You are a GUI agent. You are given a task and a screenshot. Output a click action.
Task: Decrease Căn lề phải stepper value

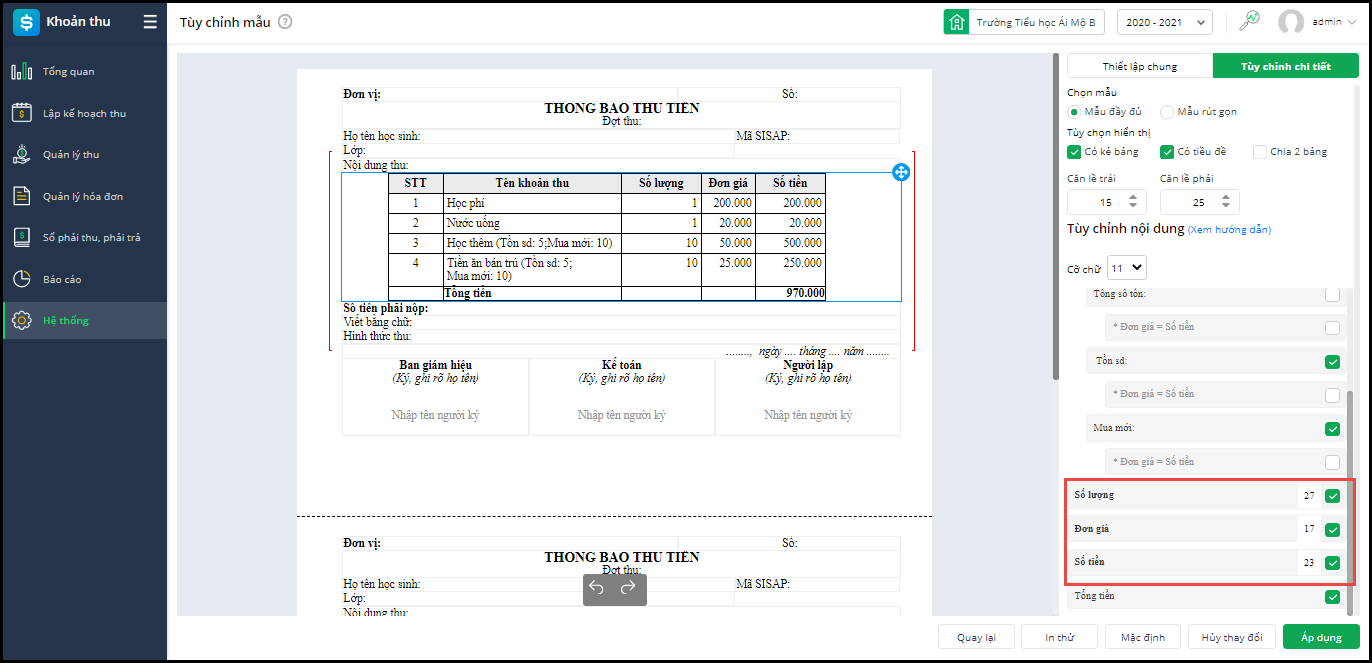pos(1225,207)
